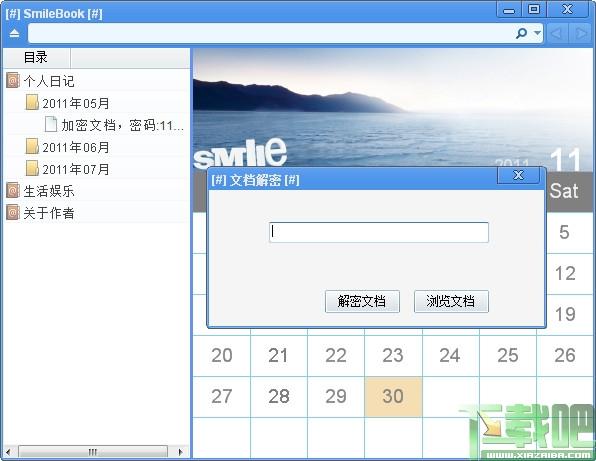The width and height of the screenshot is (596, 461).
Task: Expand the 2011年06月 folder
Action: point(32,147)
